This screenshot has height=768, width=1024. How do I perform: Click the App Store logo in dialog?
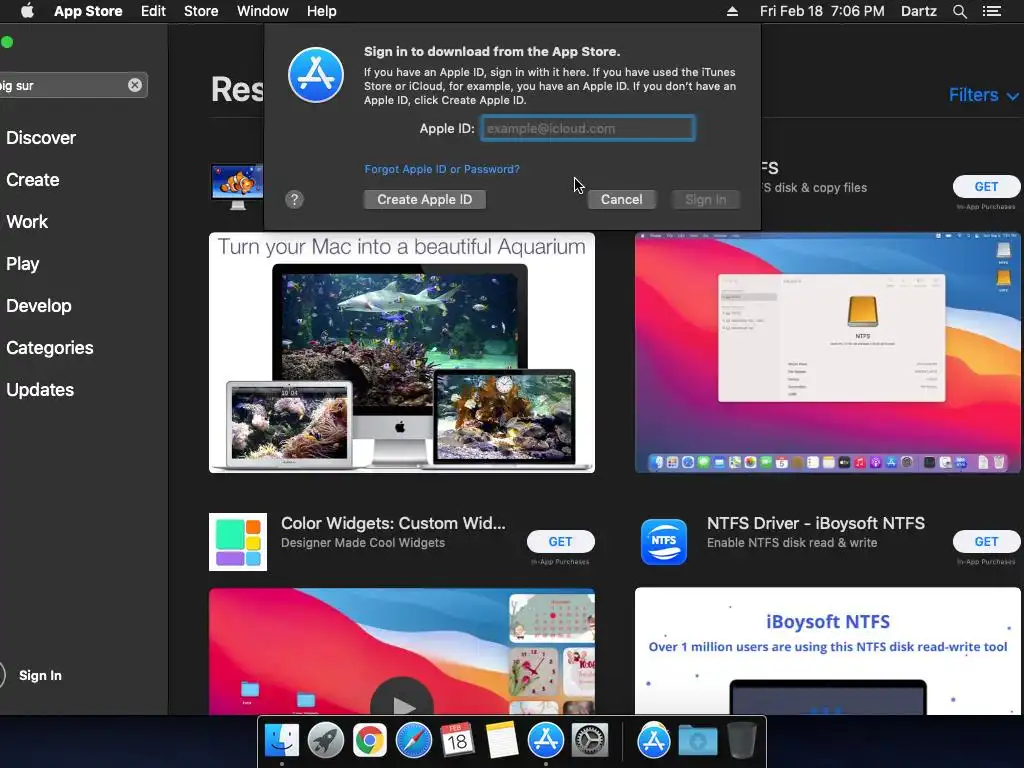pos(316,75)
